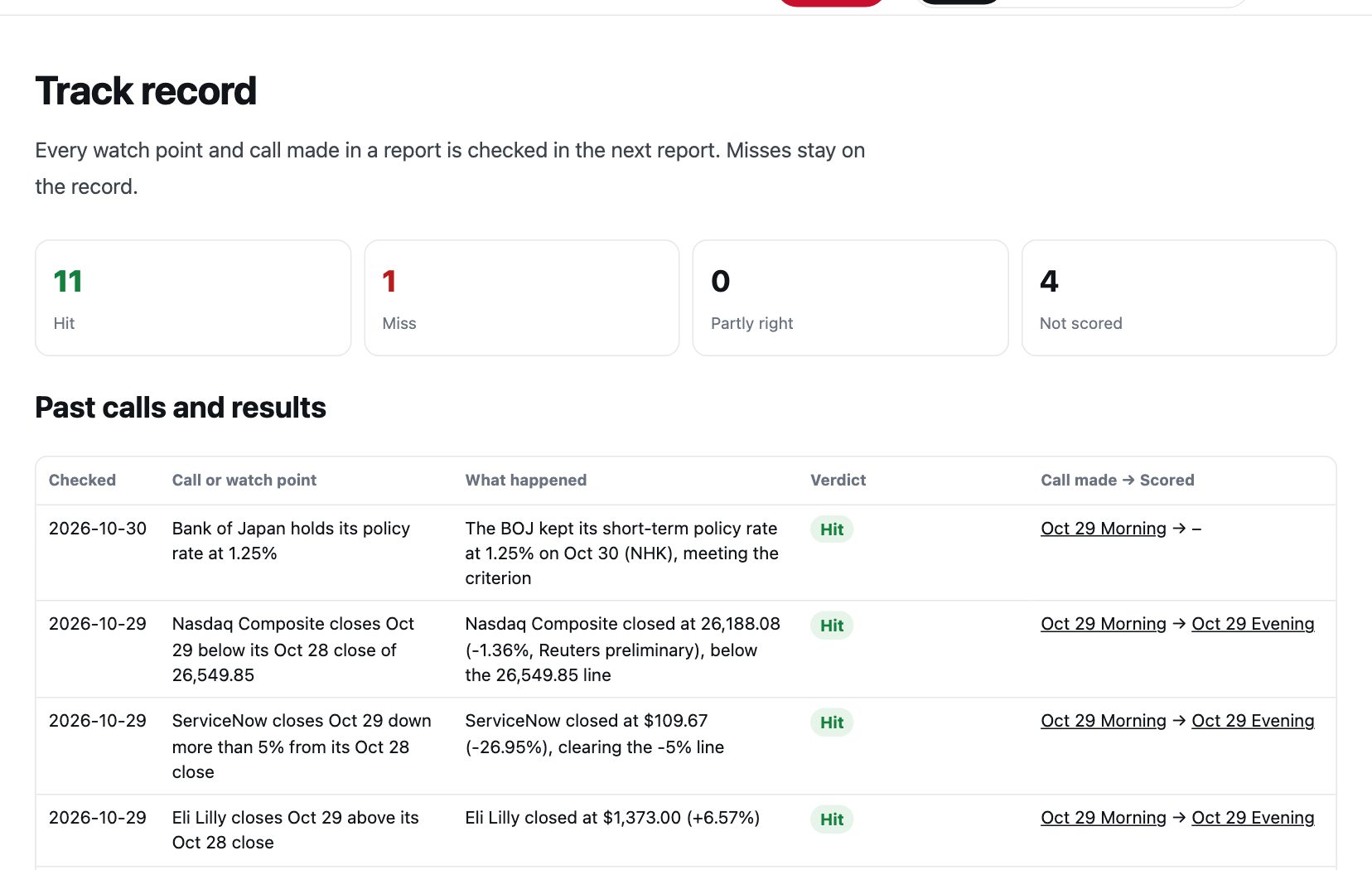
Task: Click 'Bank of Japan holds its policy rate' cell
Action: (291, 541)
